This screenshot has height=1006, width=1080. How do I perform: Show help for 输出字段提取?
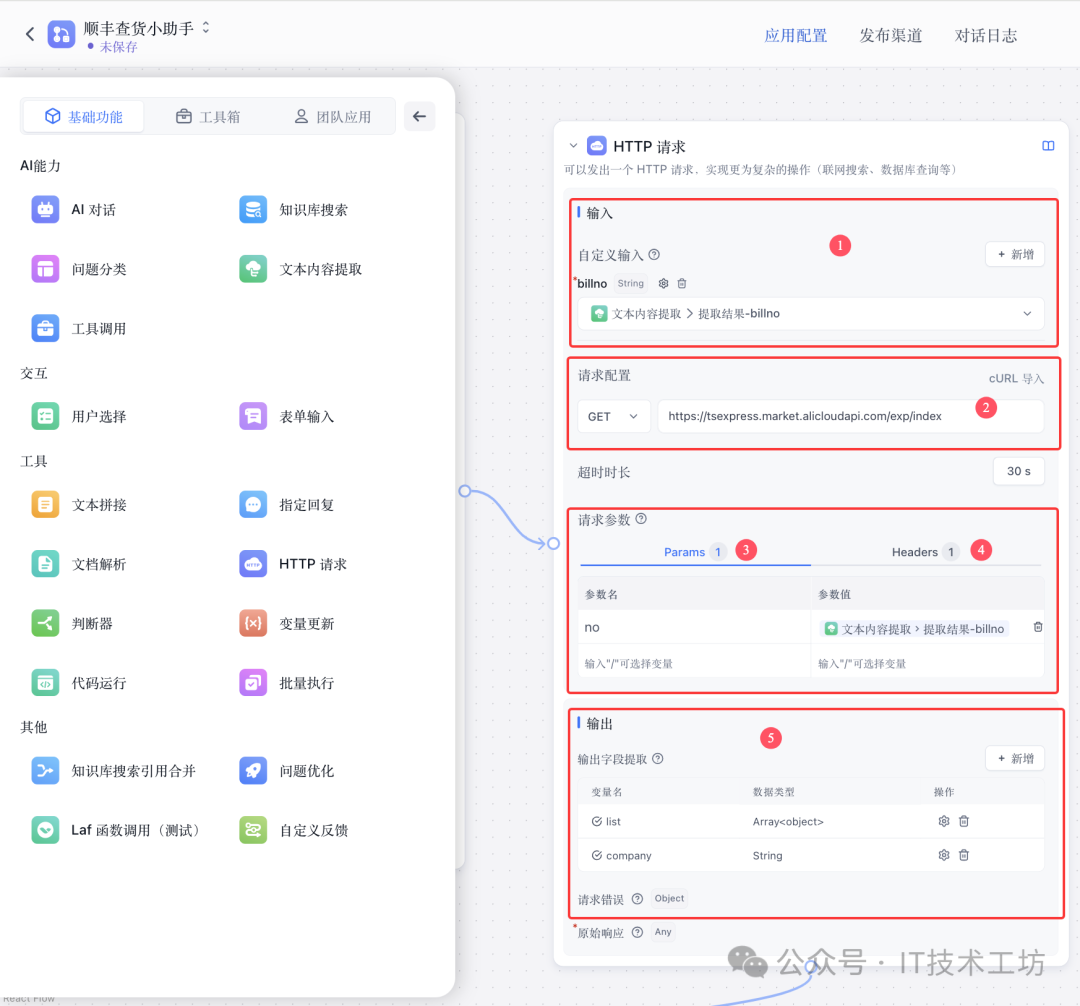(x=658, y=758)
